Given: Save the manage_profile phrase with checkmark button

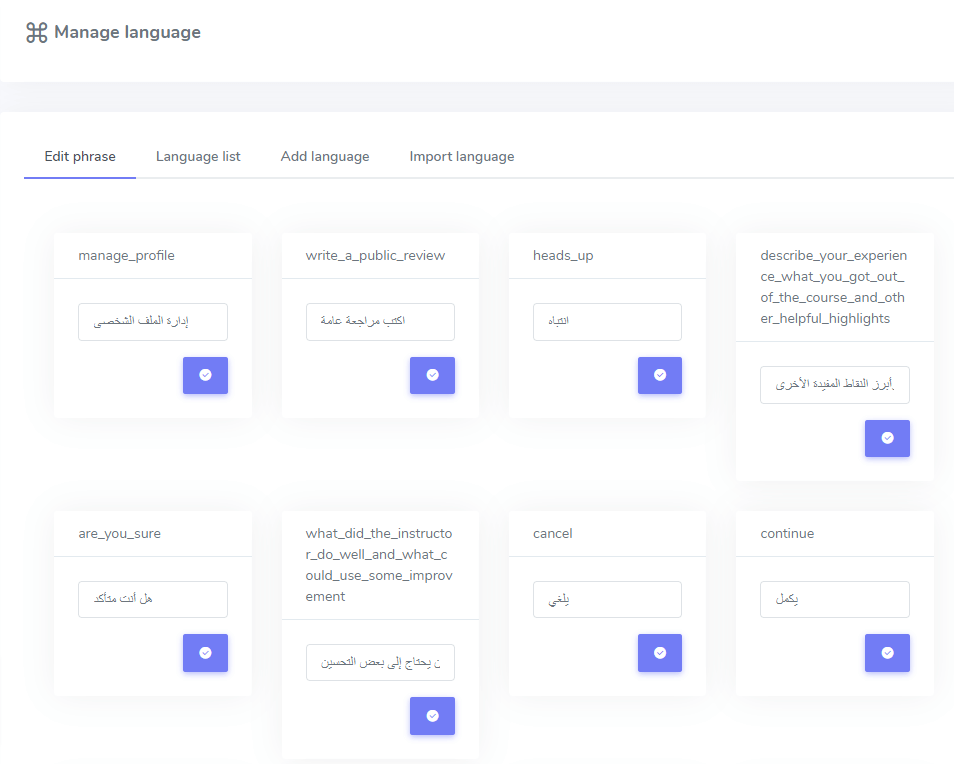Looking at the screenshot, I should coord(205,375).
